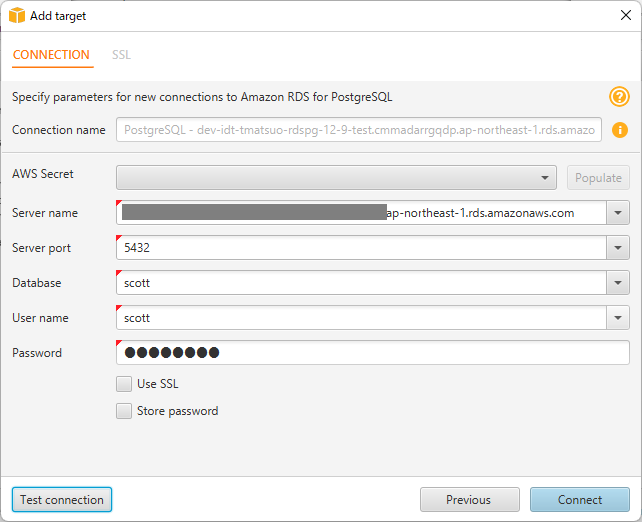Viewport: 642px width, 522px height.
Task: Open the Database dropdown arrow
Action: tap(618, 283)
